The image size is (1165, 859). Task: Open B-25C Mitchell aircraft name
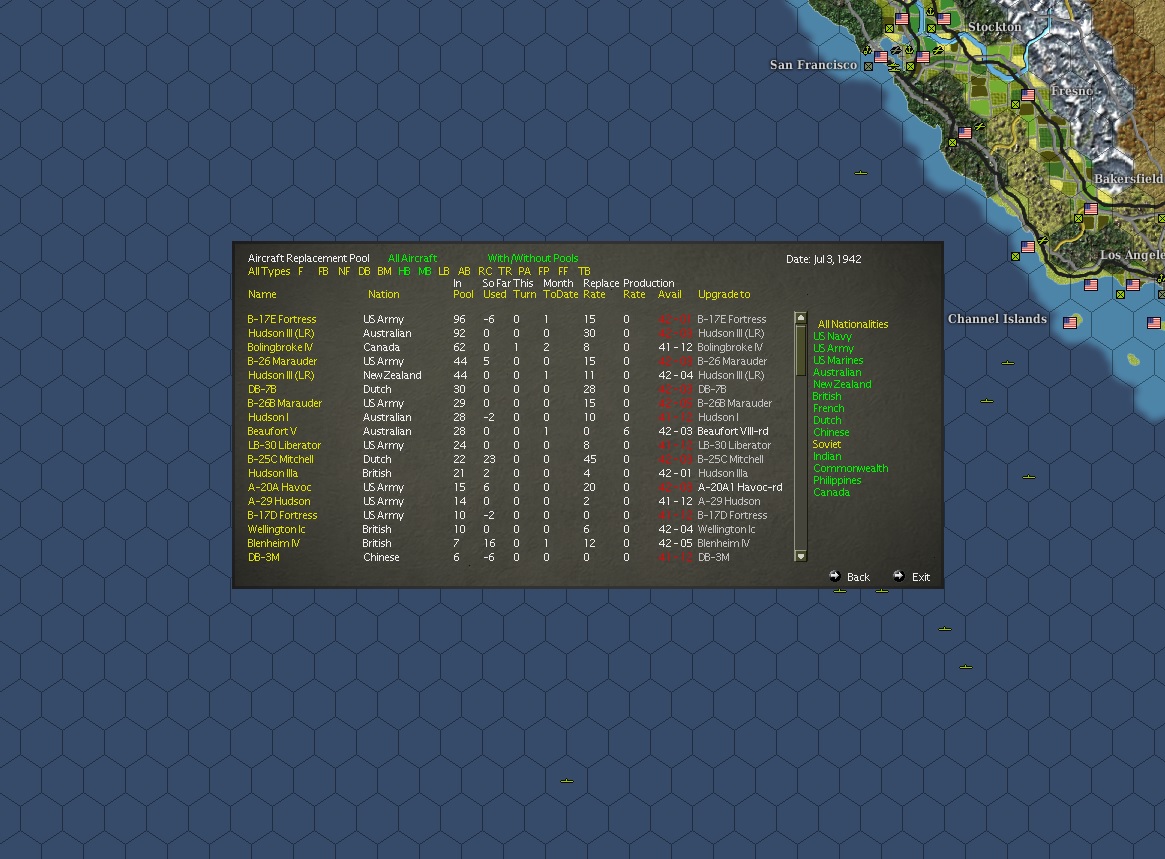[280, 459]
